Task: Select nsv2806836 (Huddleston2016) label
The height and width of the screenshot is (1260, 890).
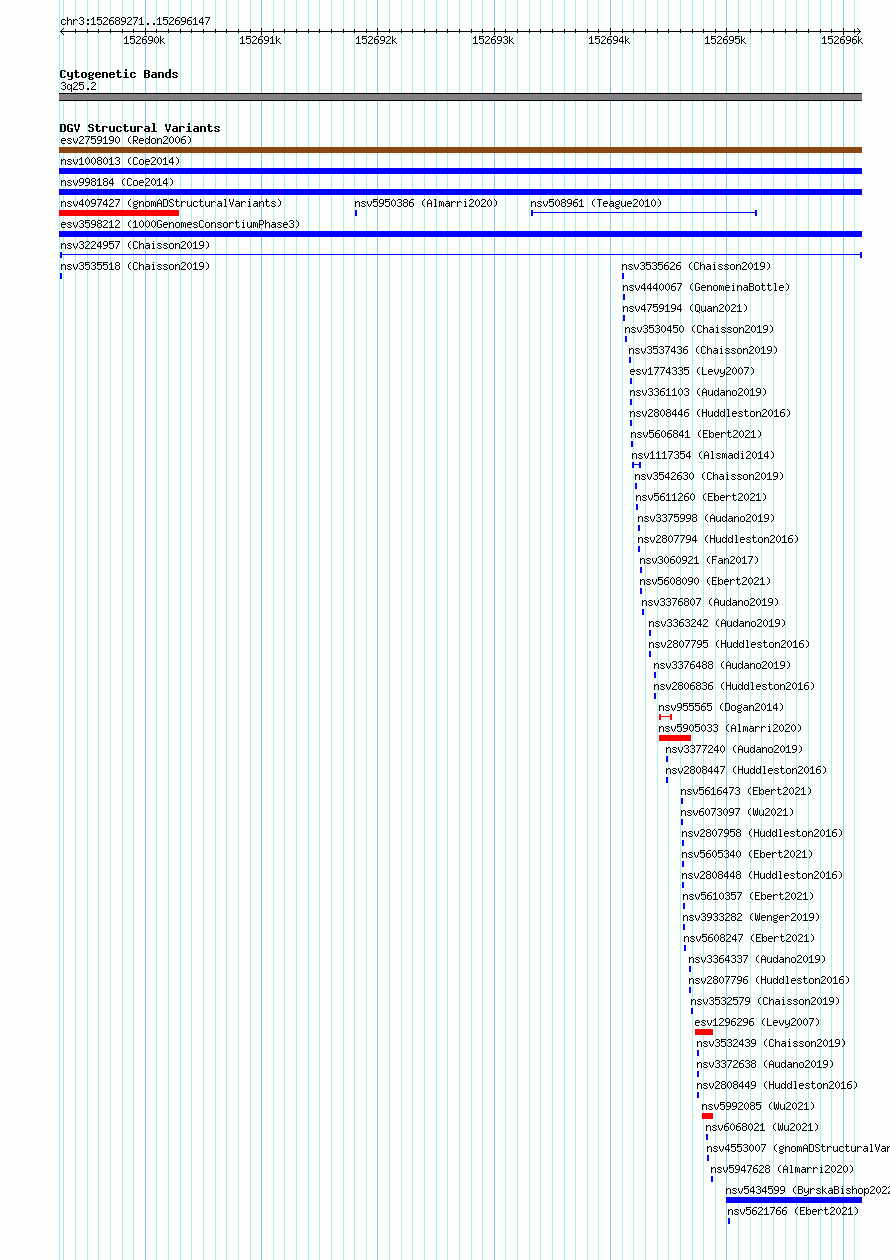Action: pyautogui.click(x=734, y=686)
